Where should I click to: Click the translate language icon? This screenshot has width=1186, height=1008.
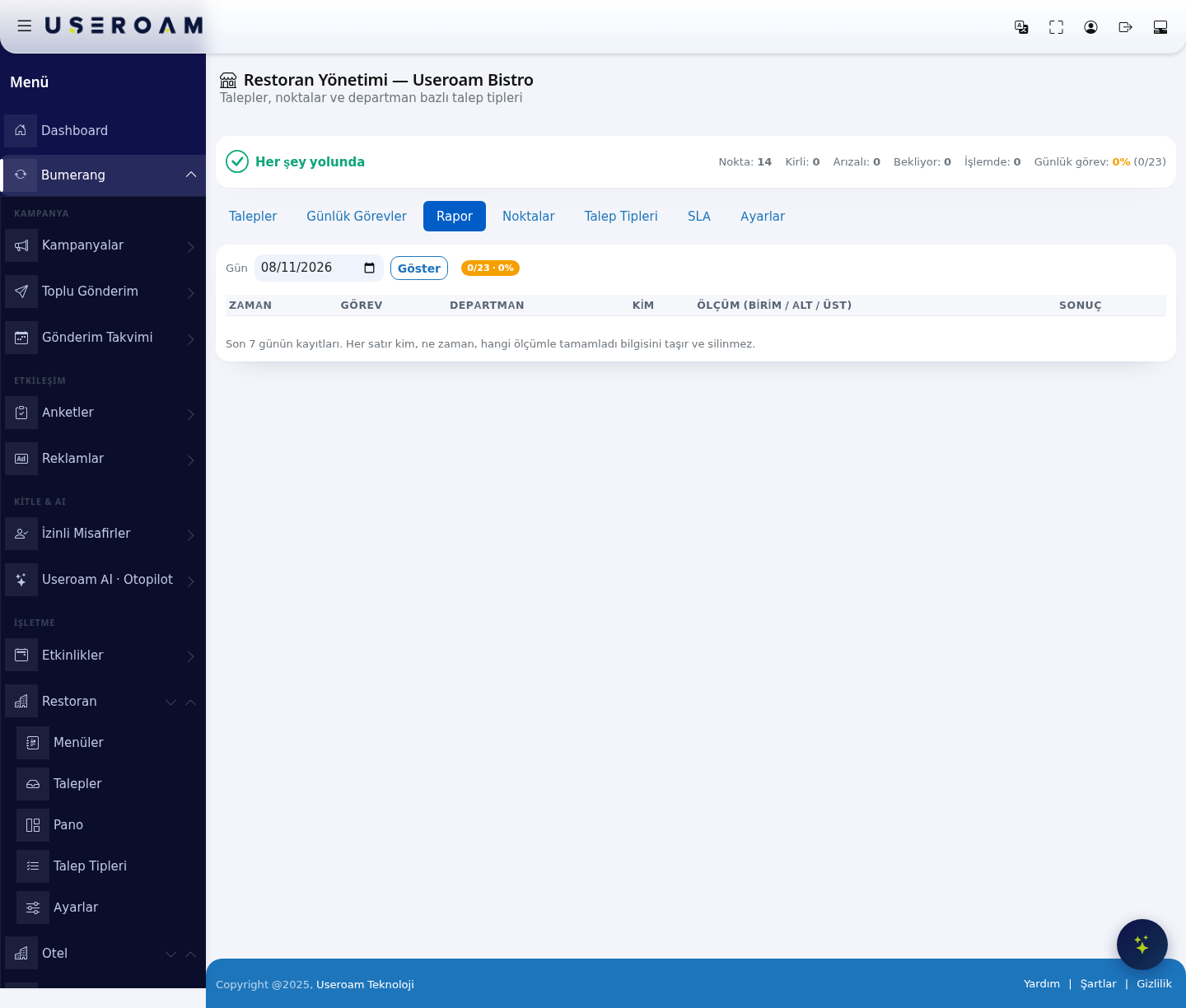[1021, 27]
